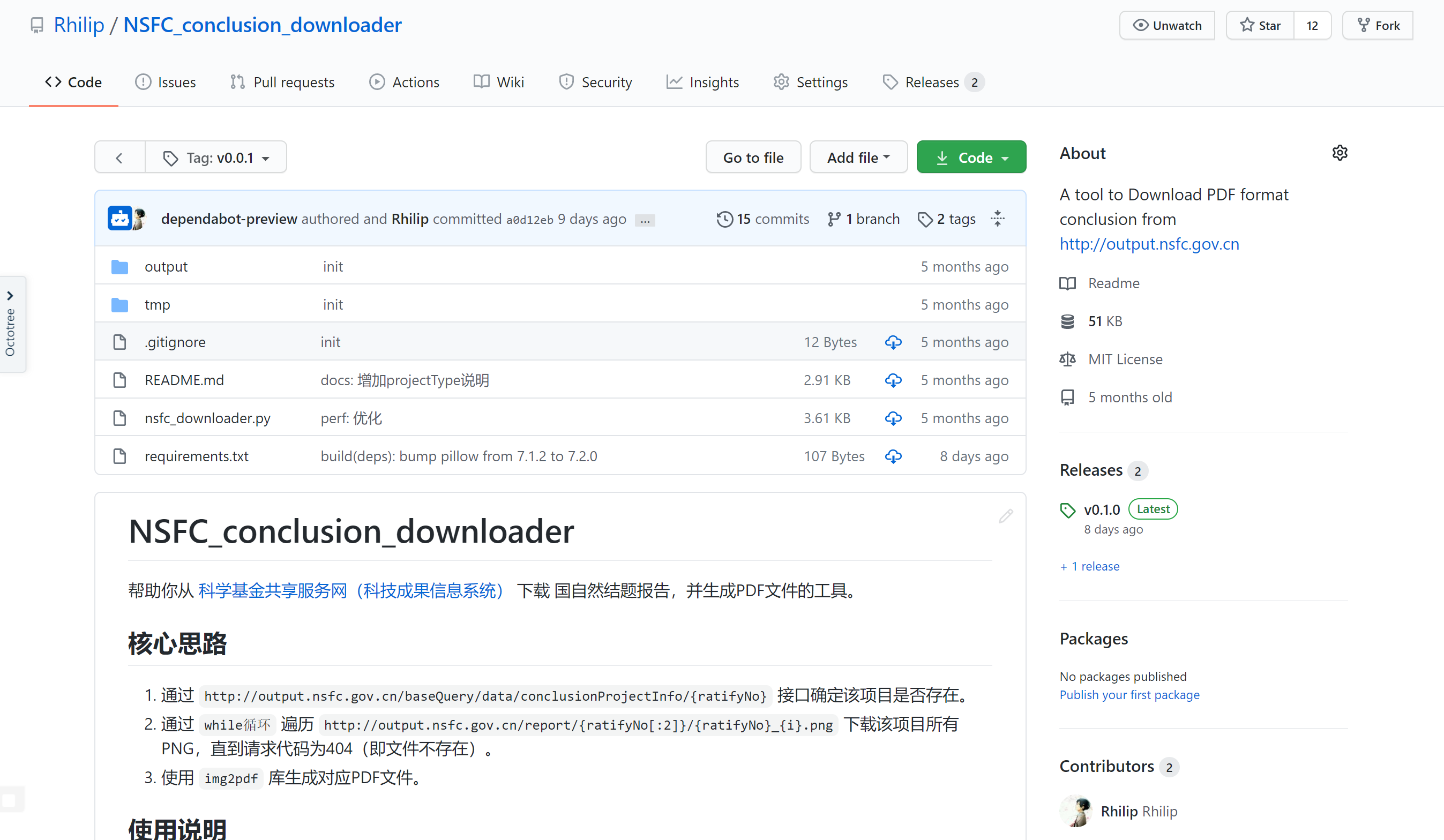
Task: View the 1 branch list
Action: 863,219
